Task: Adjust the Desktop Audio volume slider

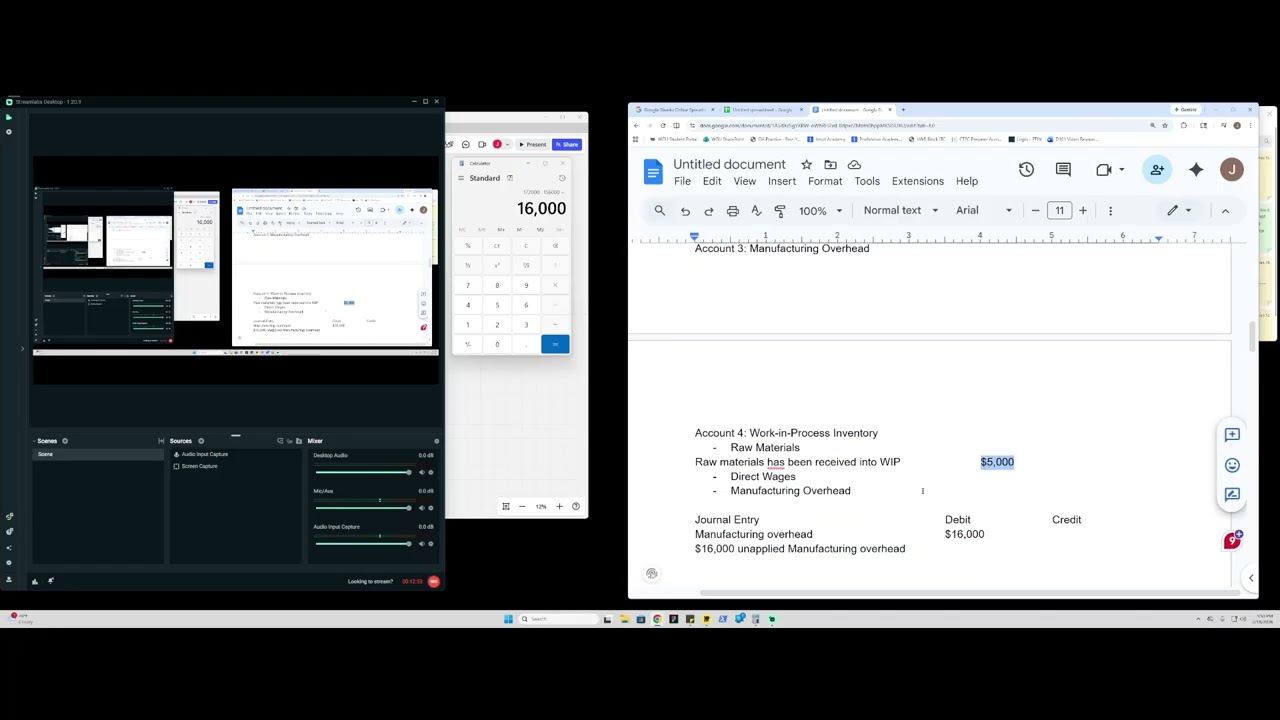Action: 362,472
